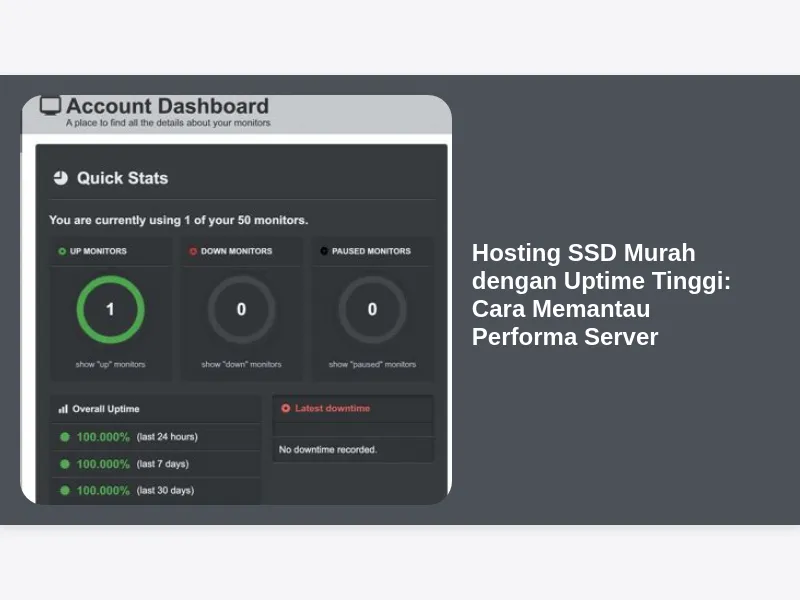The height and width of the screenshot is (600, 800).
Task: Click the green Up Monitors status icon
Action: tap(62, 251)
